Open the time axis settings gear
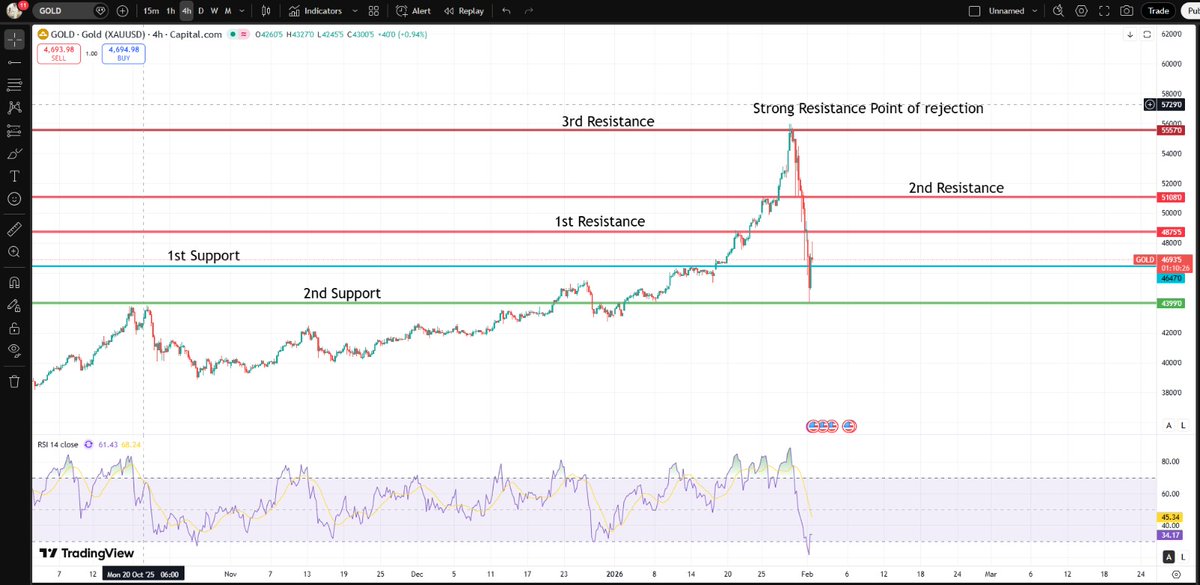 tap(1174, 576)
